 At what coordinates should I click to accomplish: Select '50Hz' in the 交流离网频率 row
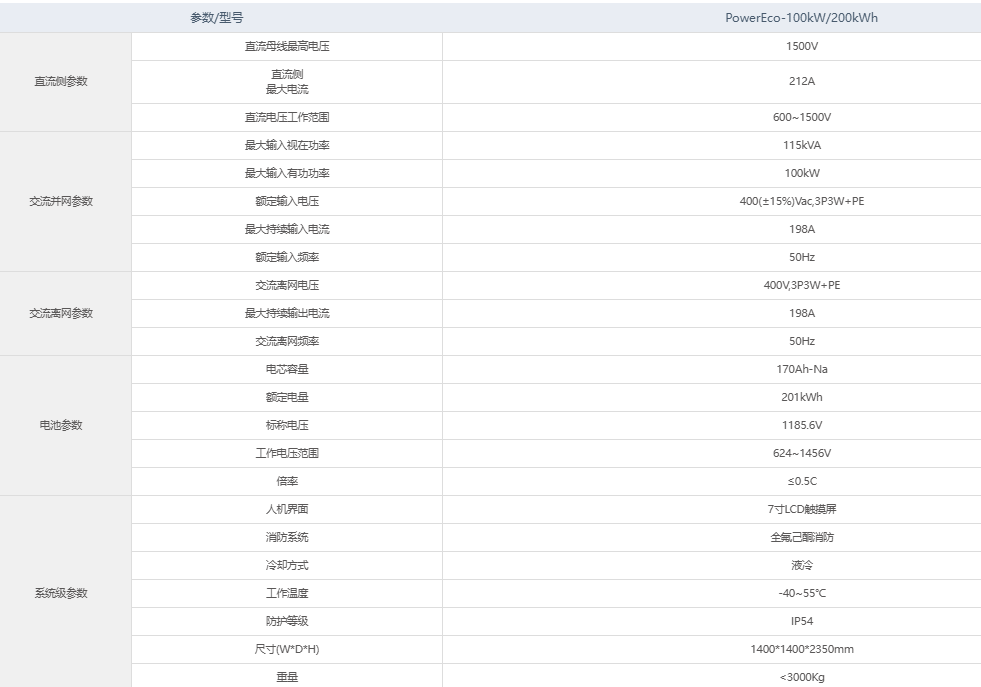point(802,342)
